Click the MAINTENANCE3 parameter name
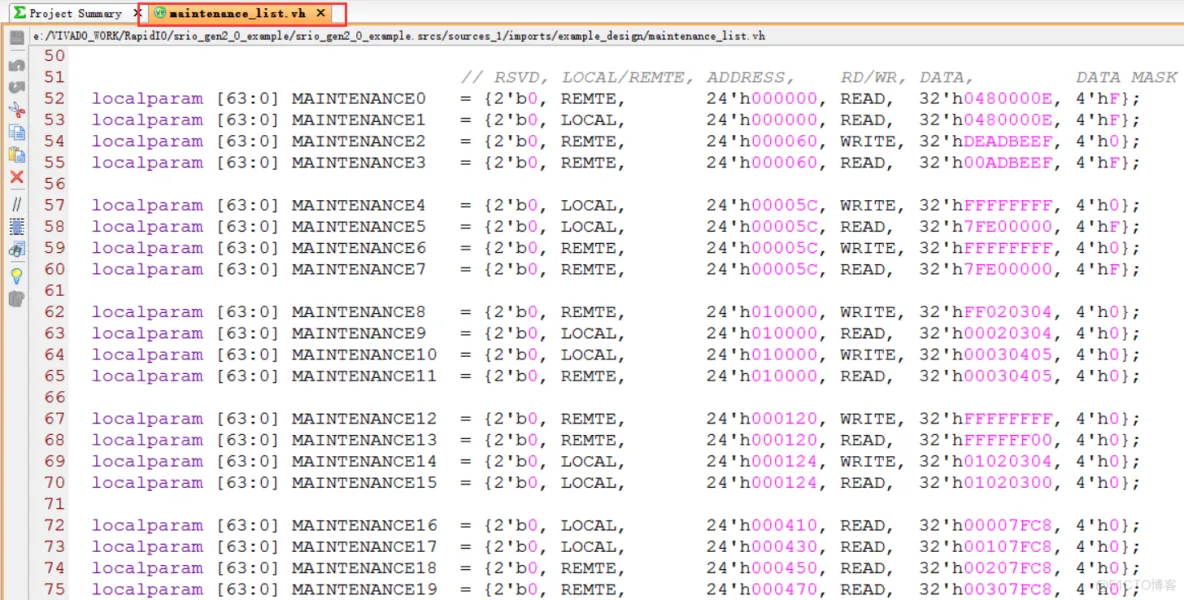 [x=359, y=162]
